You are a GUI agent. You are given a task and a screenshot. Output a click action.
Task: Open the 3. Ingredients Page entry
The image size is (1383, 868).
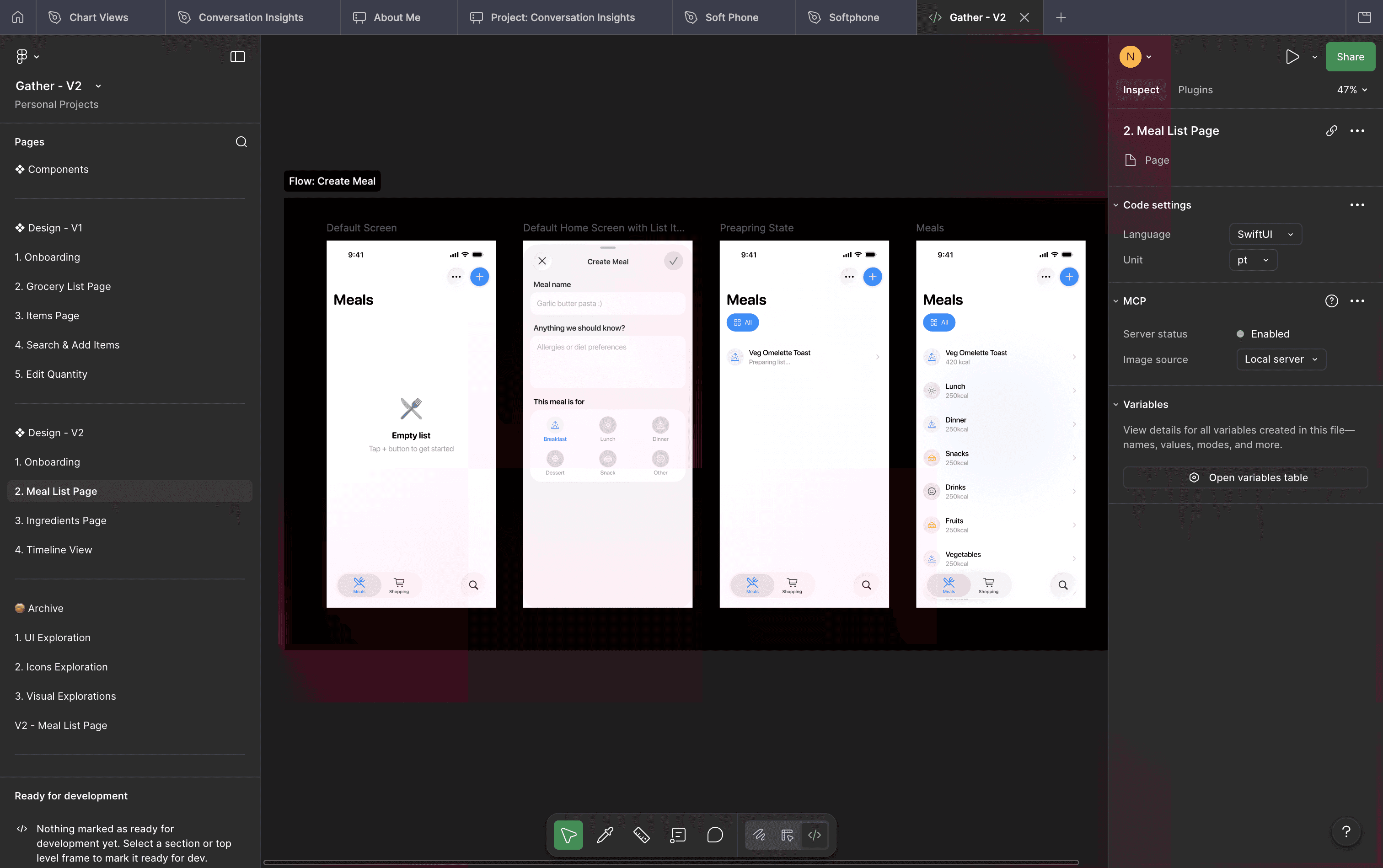(x=60, y=520)
